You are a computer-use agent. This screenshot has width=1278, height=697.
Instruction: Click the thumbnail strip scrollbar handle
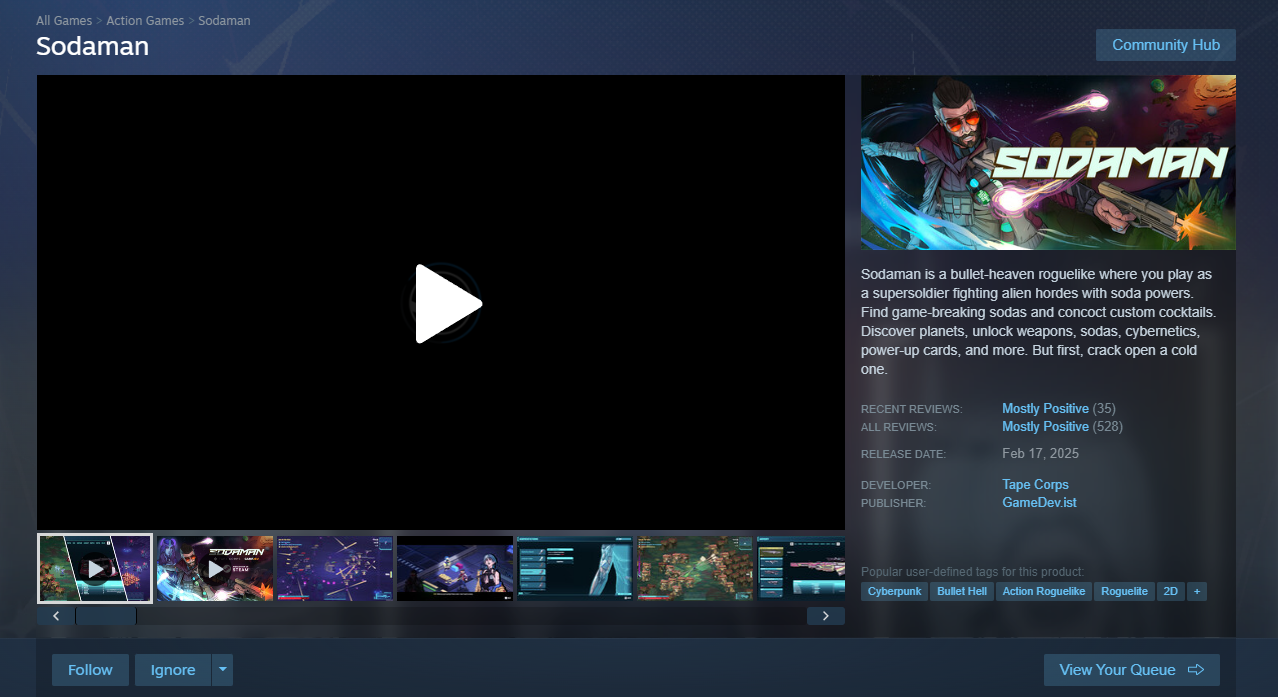106,616
